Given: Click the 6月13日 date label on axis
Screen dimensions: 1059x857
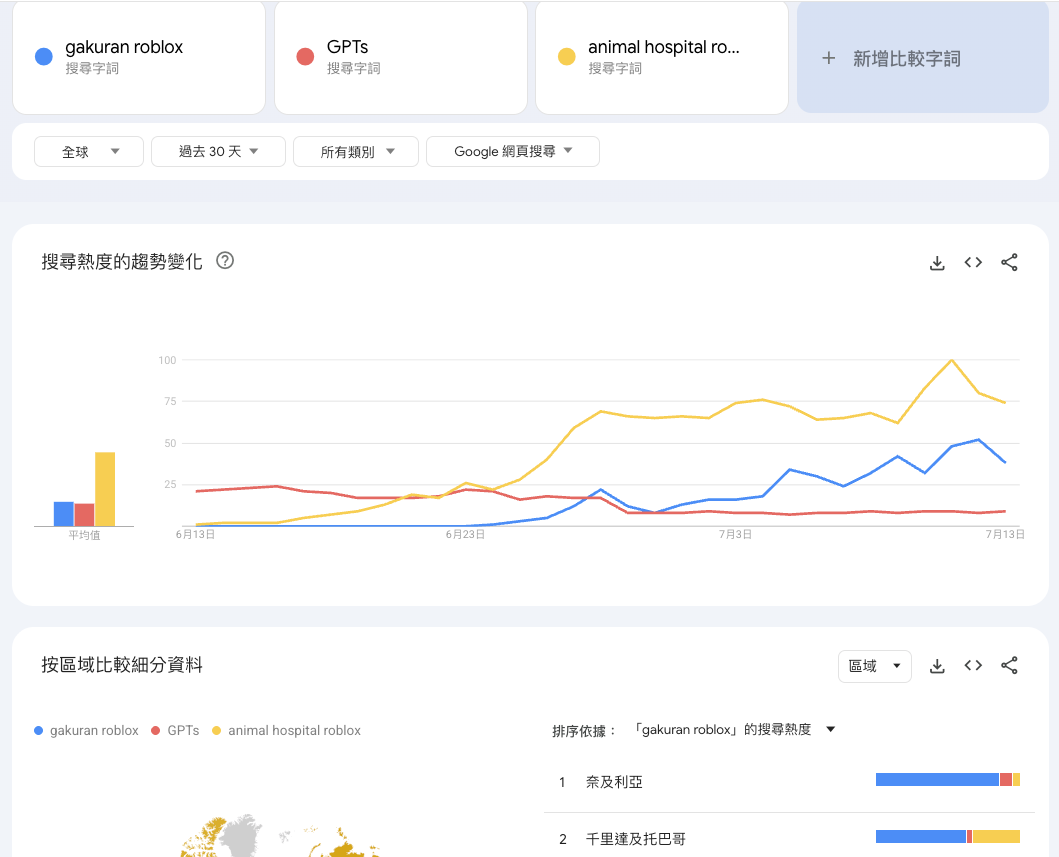Looking at the screenshot, I should pos(195,534).
